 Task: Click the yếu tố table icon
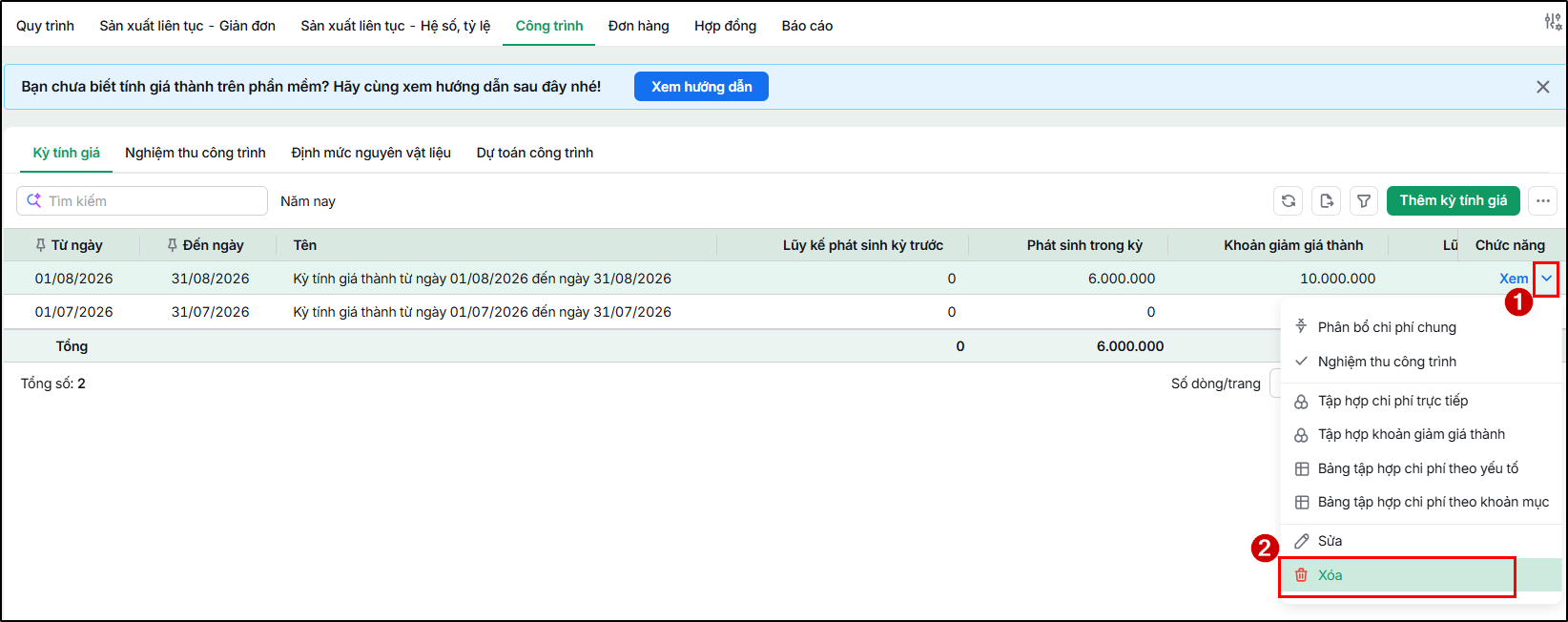[x=1301, y=468]
